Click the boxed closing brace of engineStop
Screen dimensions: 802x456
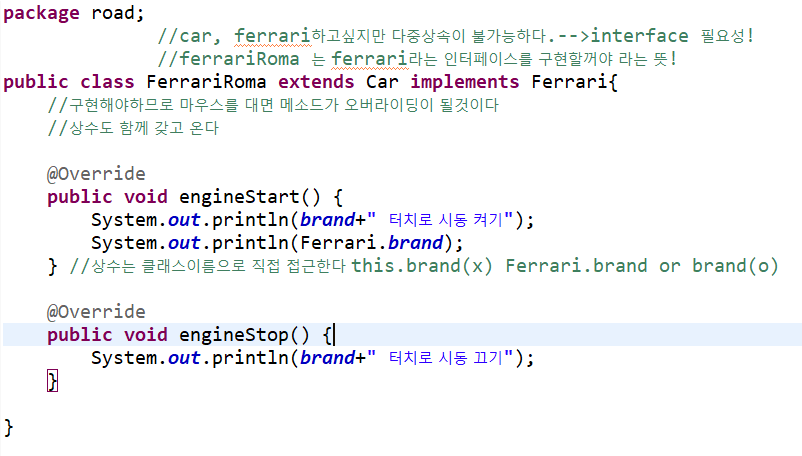[x=52, y=381]
